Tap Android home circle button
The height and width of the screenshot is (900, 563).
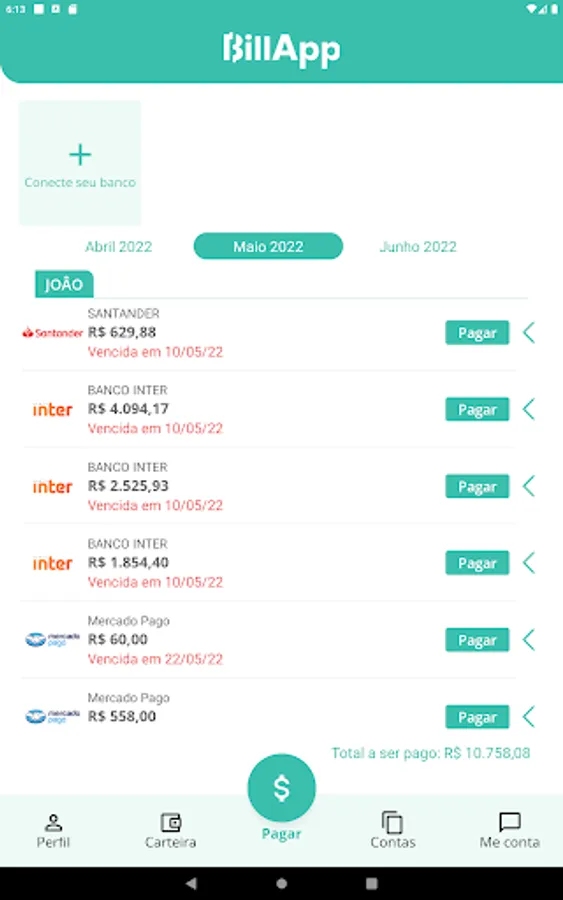(281, 883)
